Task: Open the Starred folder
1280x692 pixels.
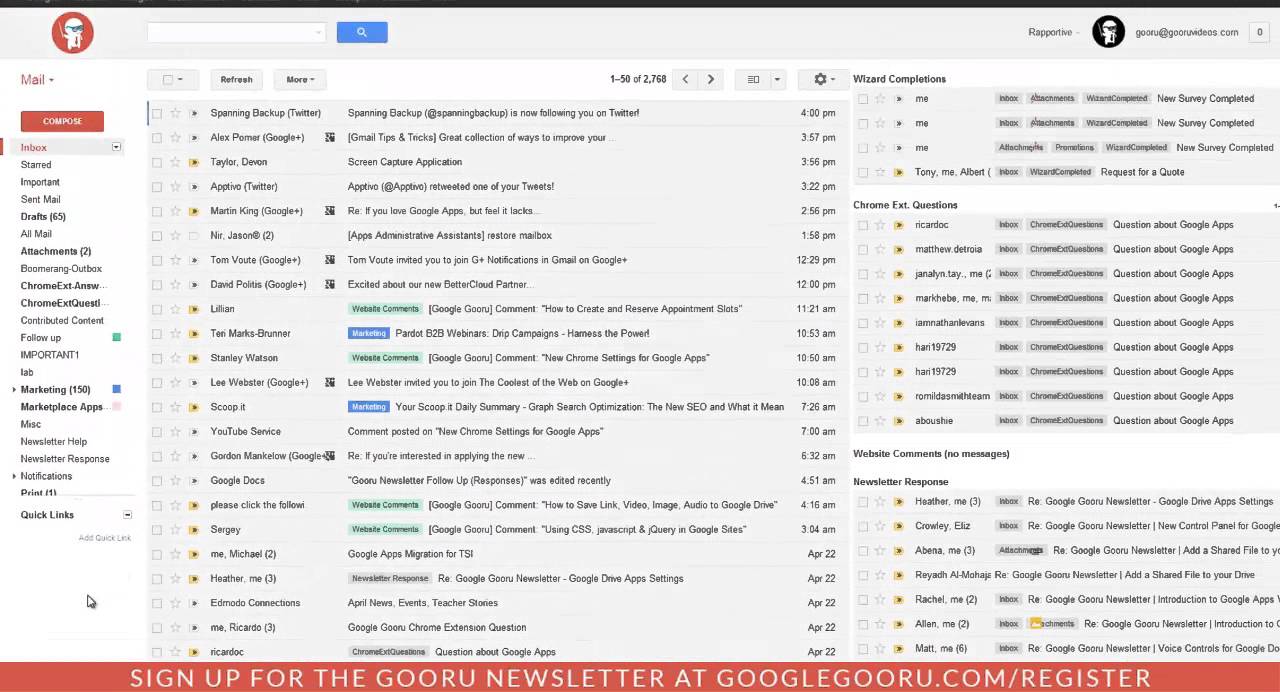Action: pyautogui.click(x=36, y=165)
